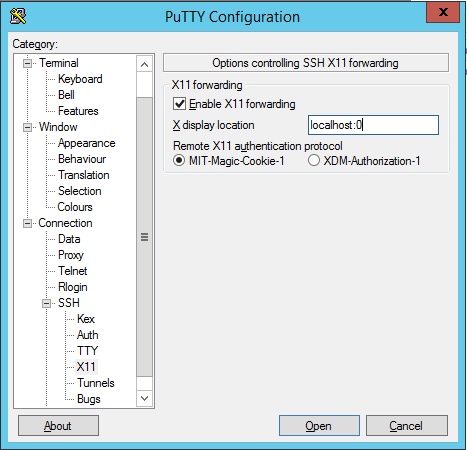Show the Proxy configuration panel
This screenshot has width=467, height=450.
click(71, 255)
